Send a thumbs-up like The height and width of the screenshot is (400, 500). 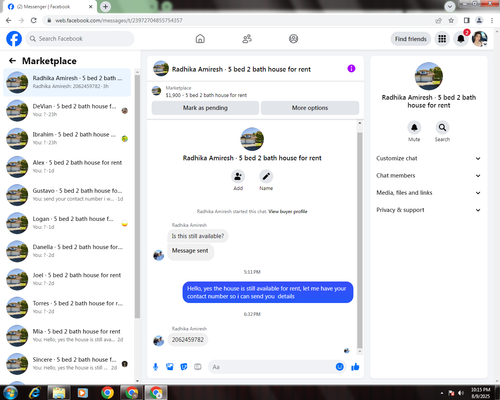pyautogui.click(x=355, y=367)
